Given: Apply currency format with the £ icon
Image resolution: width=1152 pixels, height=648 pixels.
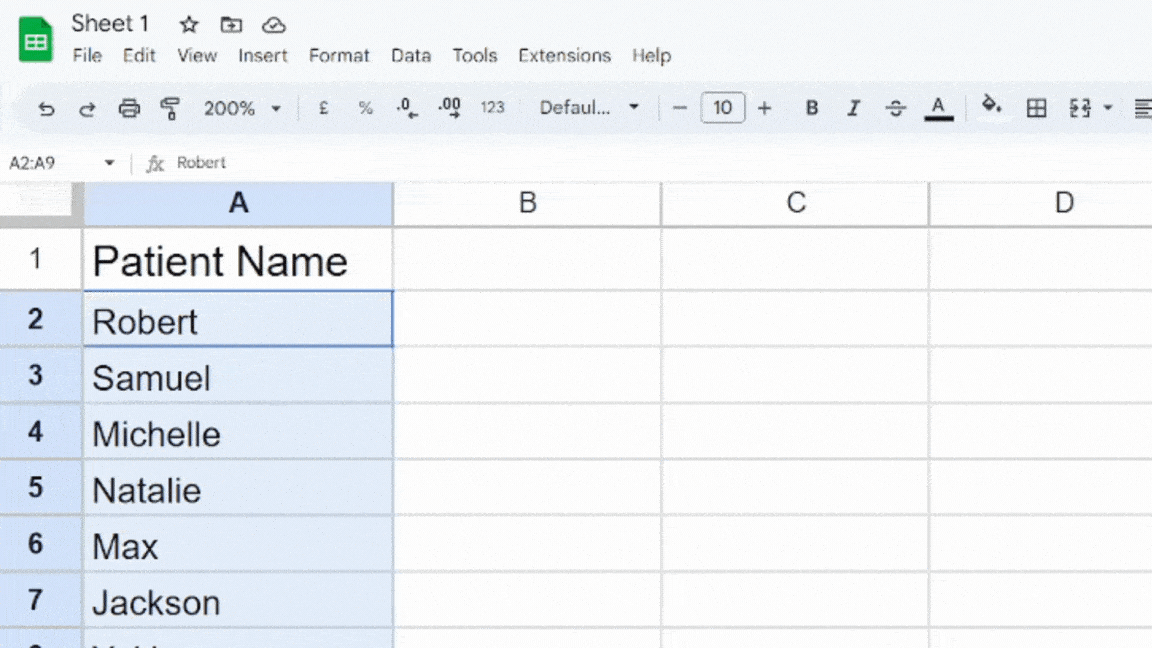Looking at the screenshot, I should click(322, 108).
